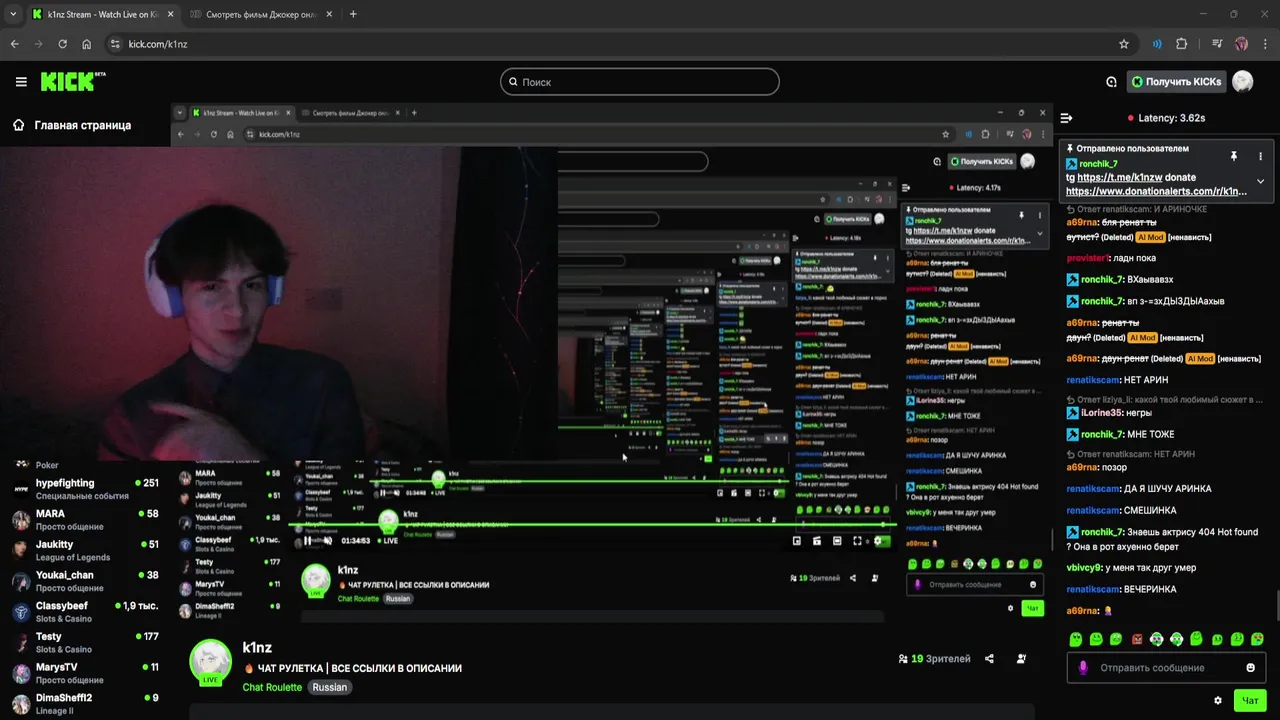Viewport: 1280px width, 720px height.
Task: Open the media control icon in browser toolbar
Action: click(x=1217, y=44)
